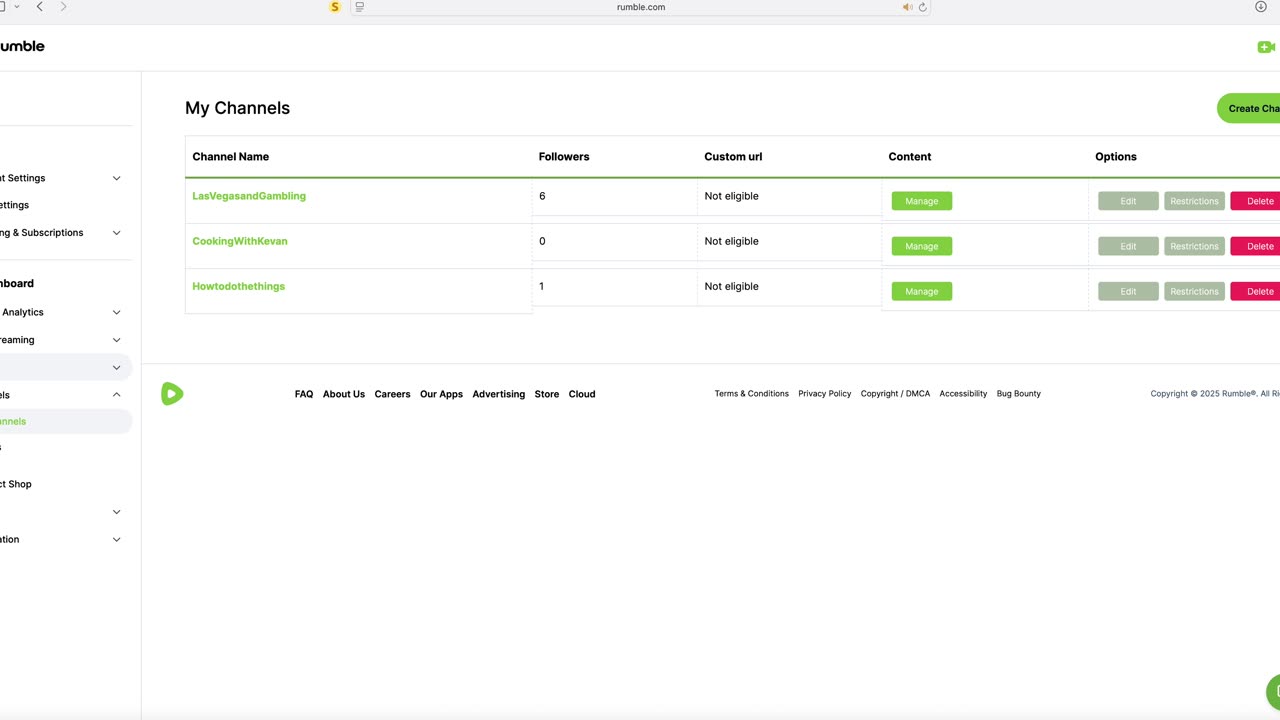Viewport: 1280px width, 720px height.
Task: Open the Store footer link
Action: (x=547, y=394)
